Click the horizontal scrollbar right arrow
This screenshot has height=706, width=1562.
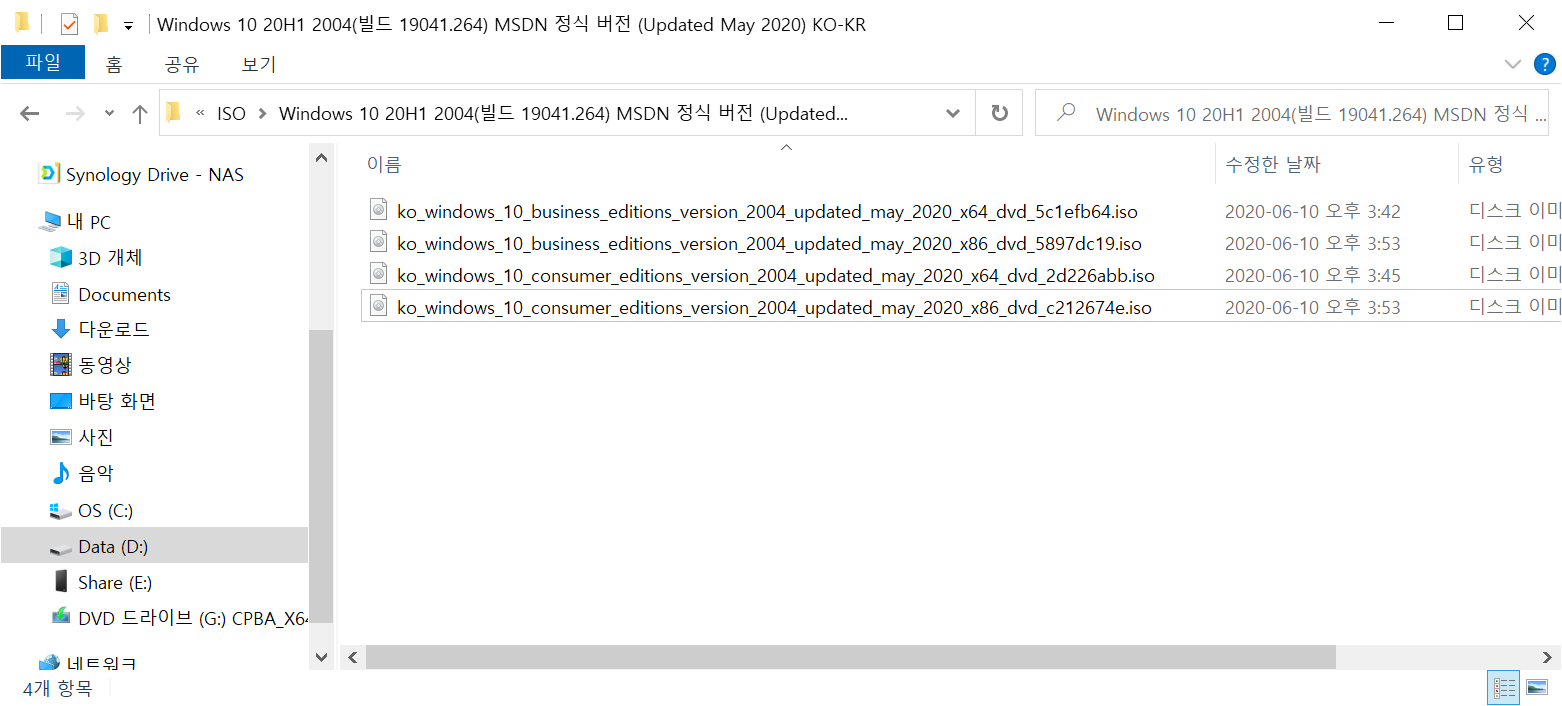click(1548, 657)
